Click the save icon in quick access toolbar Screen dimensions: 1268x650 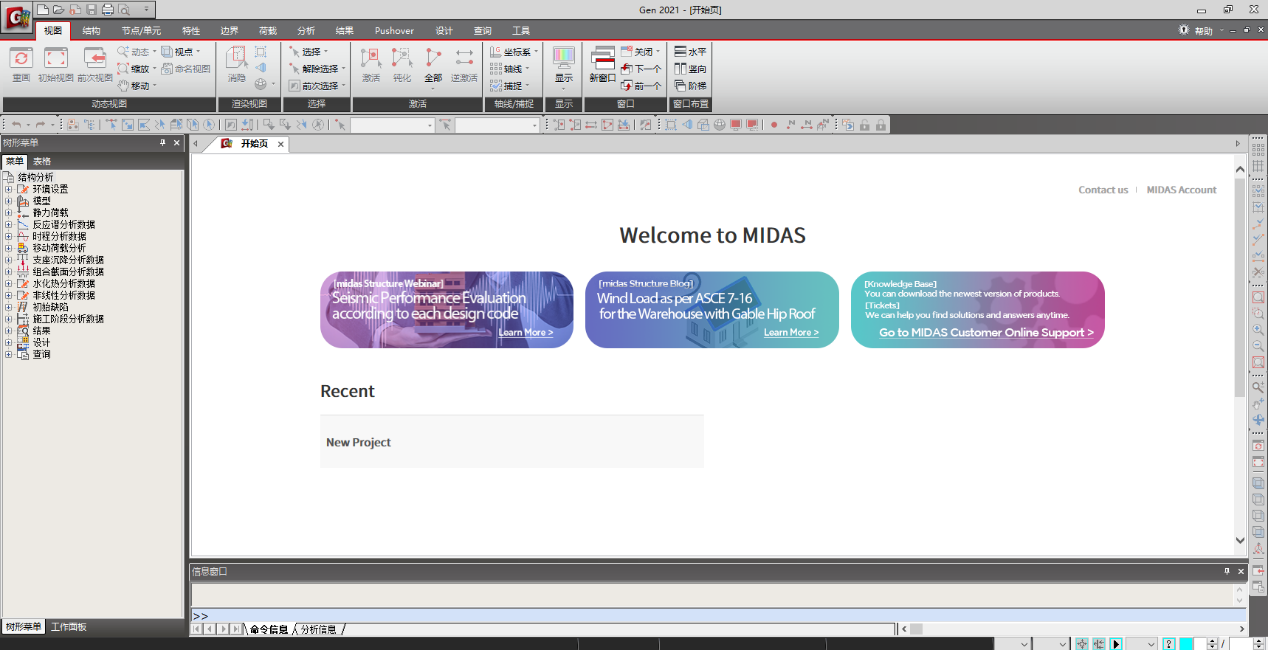pyautogui.click(x=91, y=9)
